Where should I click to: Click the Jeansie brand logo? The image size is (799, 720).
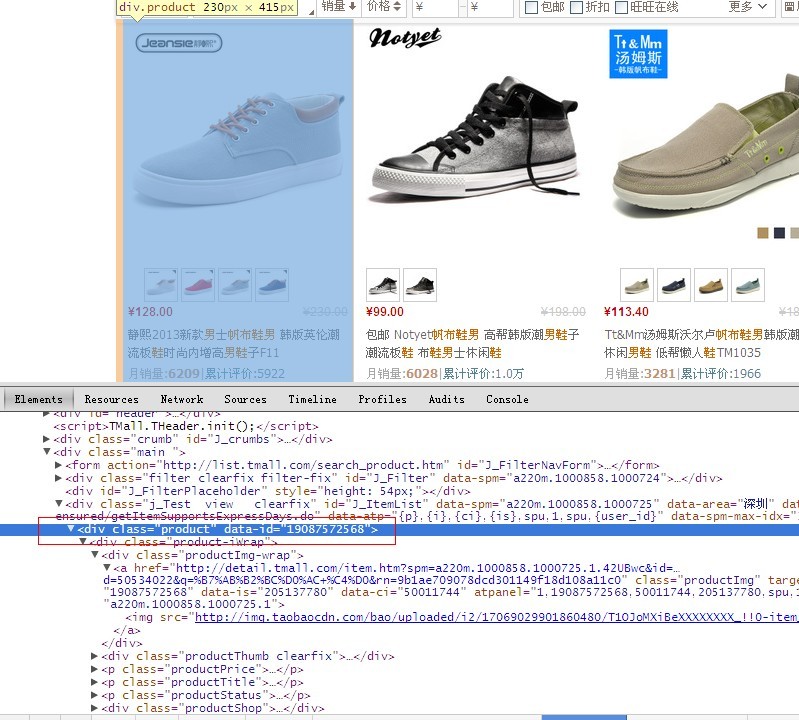179,43
